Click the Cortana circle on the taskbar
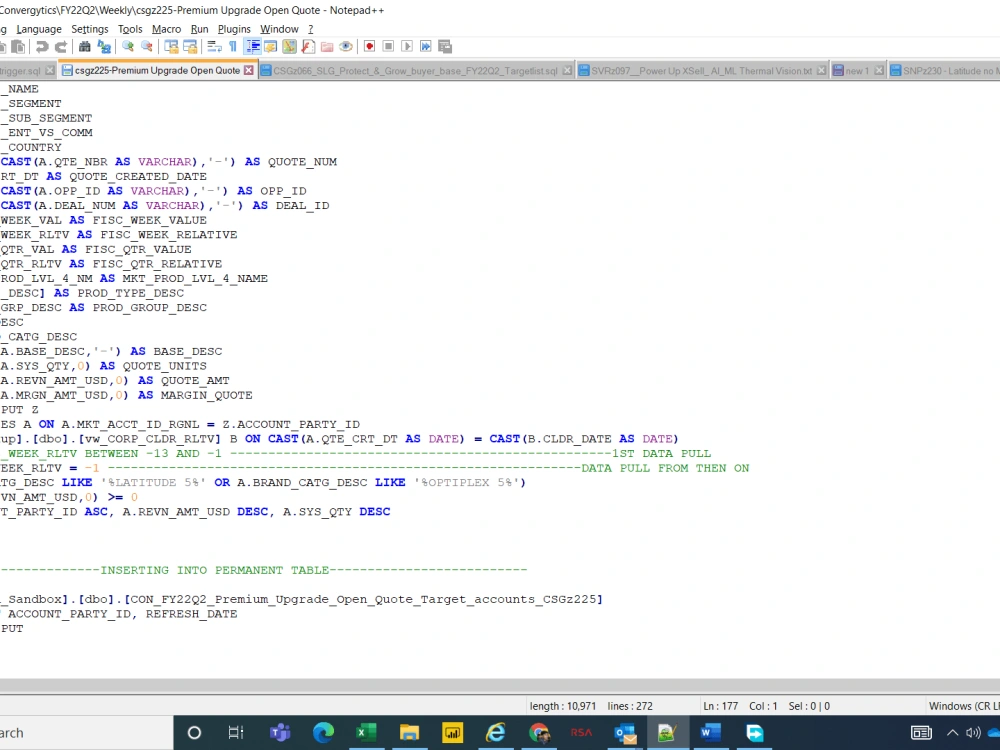Screen dimensions: 1000x750 [195, 733]
